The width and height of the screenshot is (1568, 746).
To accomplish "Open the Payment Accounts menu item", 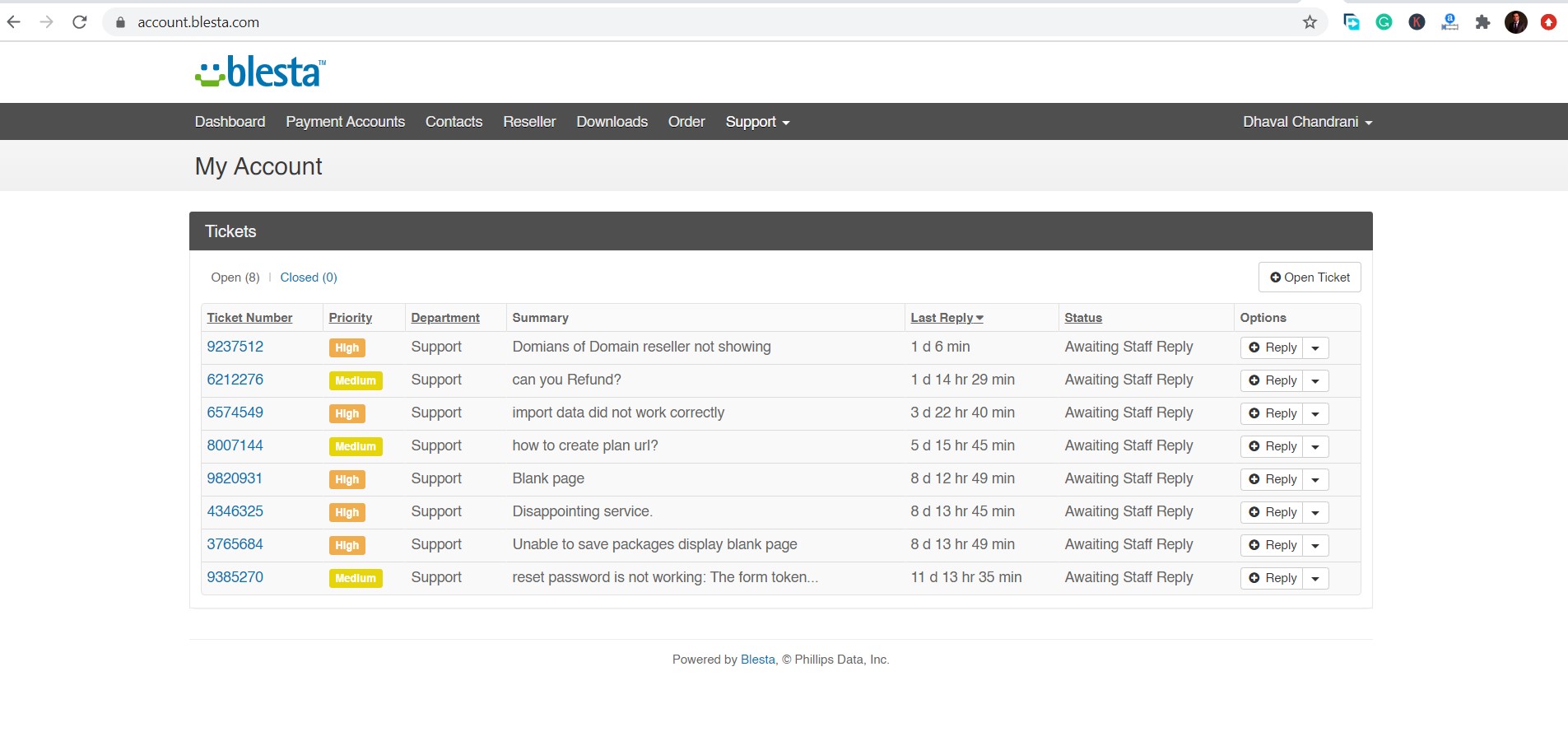I will [345, 122].
